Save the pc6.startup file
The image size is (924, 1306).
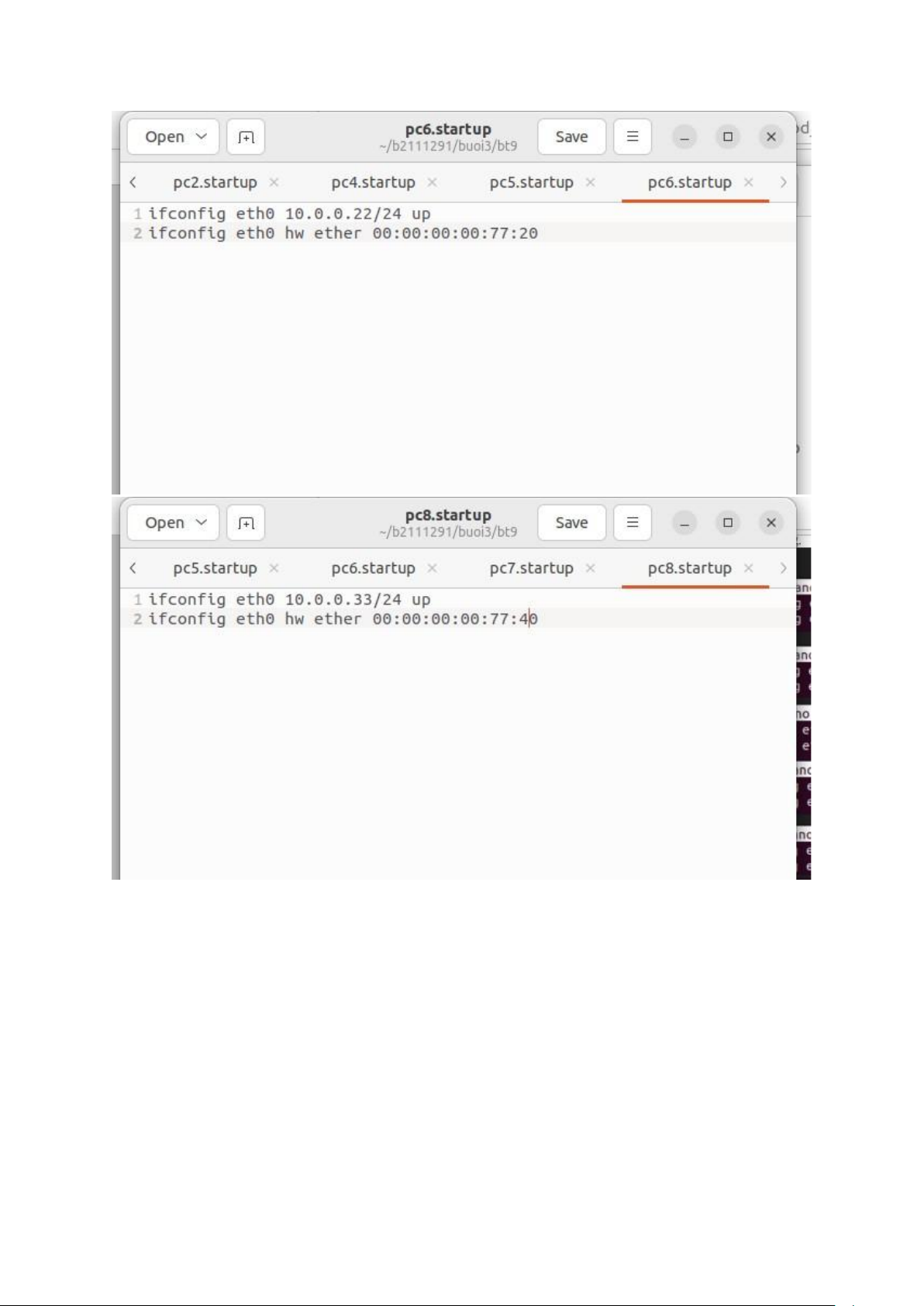[x=571, y=136]
